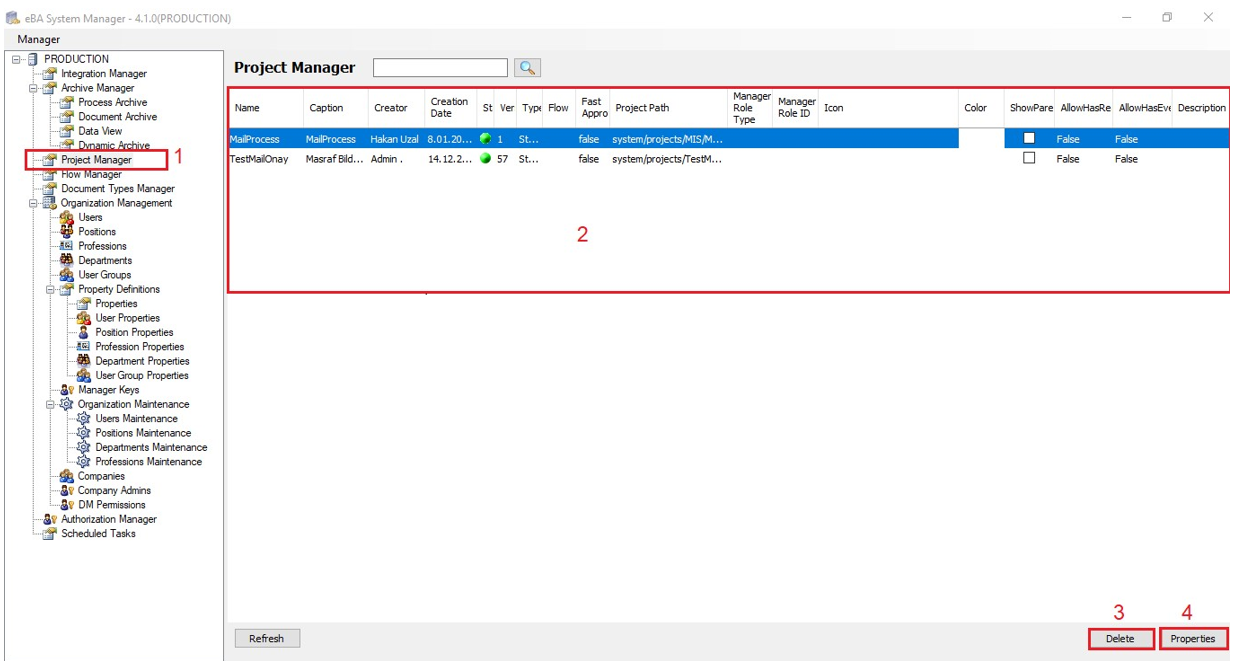The width and height of the screenshot is (1238, 661).
Task: Sort by the Caption column header
Action: pyautogui.click(x=335, y=108)
